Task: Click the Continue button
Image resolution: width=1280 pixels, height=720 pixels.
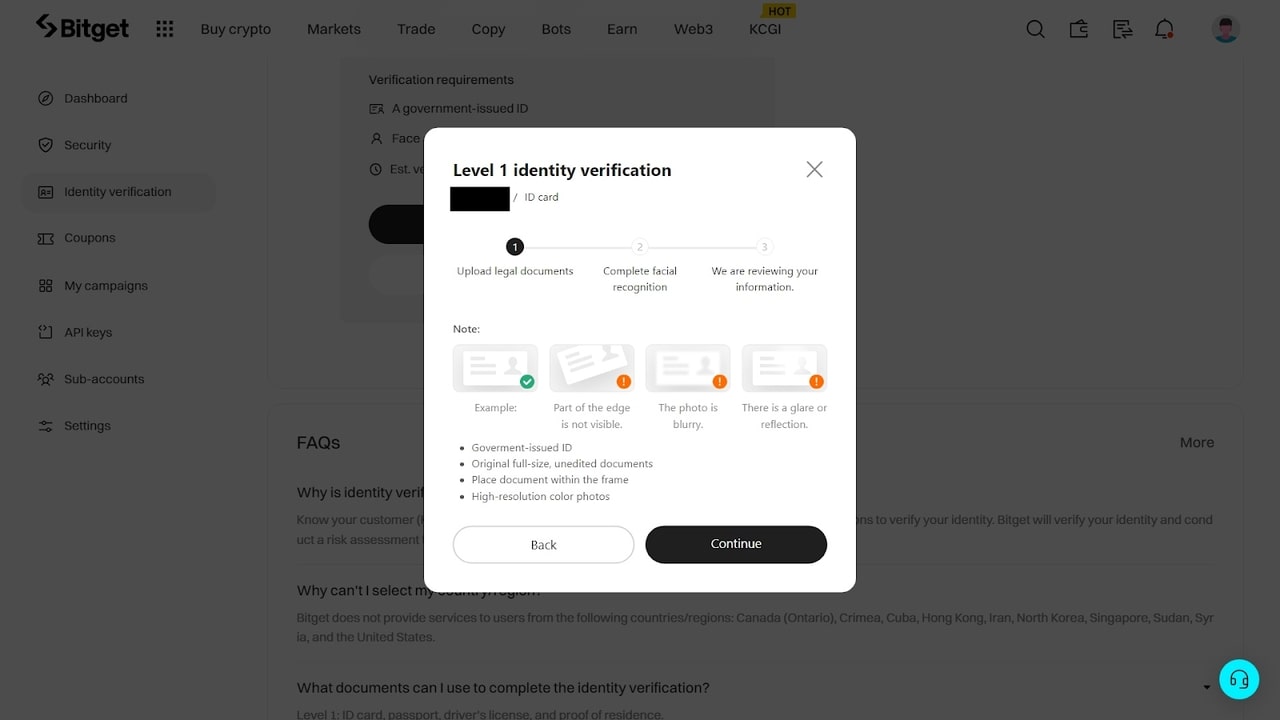Action: point(736,544)
